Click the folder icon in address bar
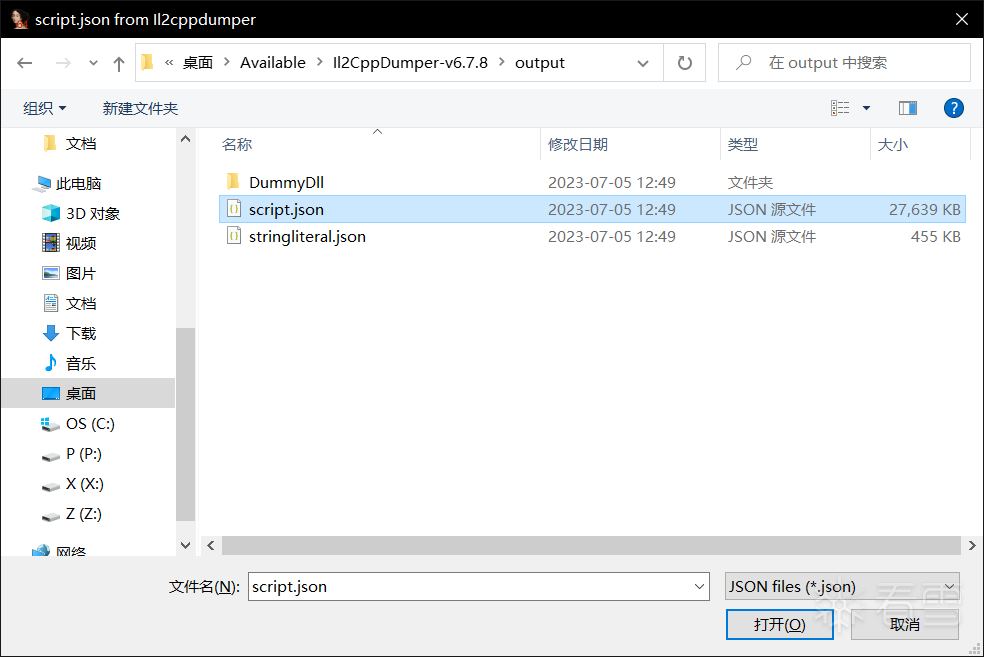 [147, 62]
